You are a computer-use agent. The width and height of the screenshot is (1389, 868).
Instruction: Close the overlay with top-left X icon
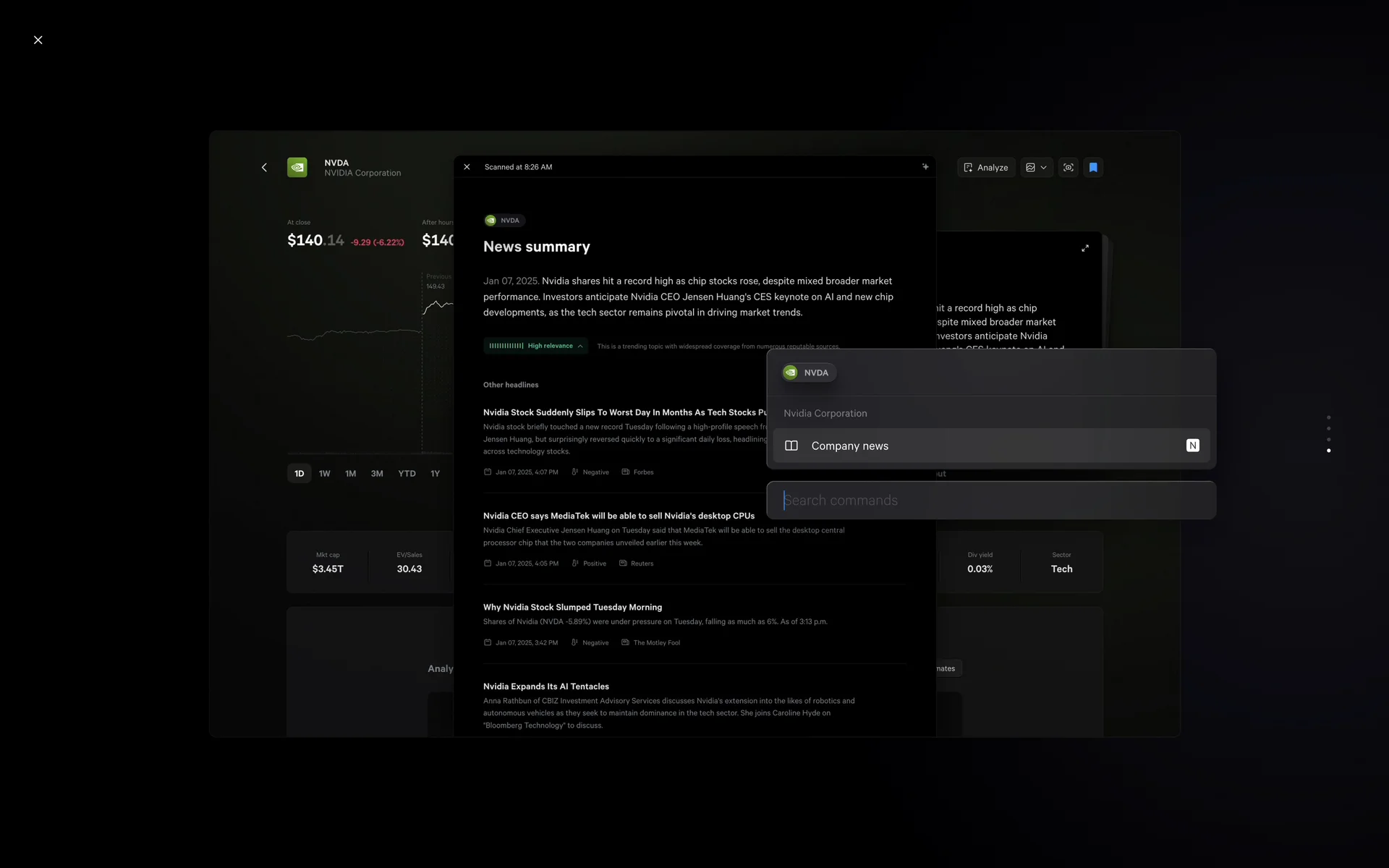click(38, 40)
